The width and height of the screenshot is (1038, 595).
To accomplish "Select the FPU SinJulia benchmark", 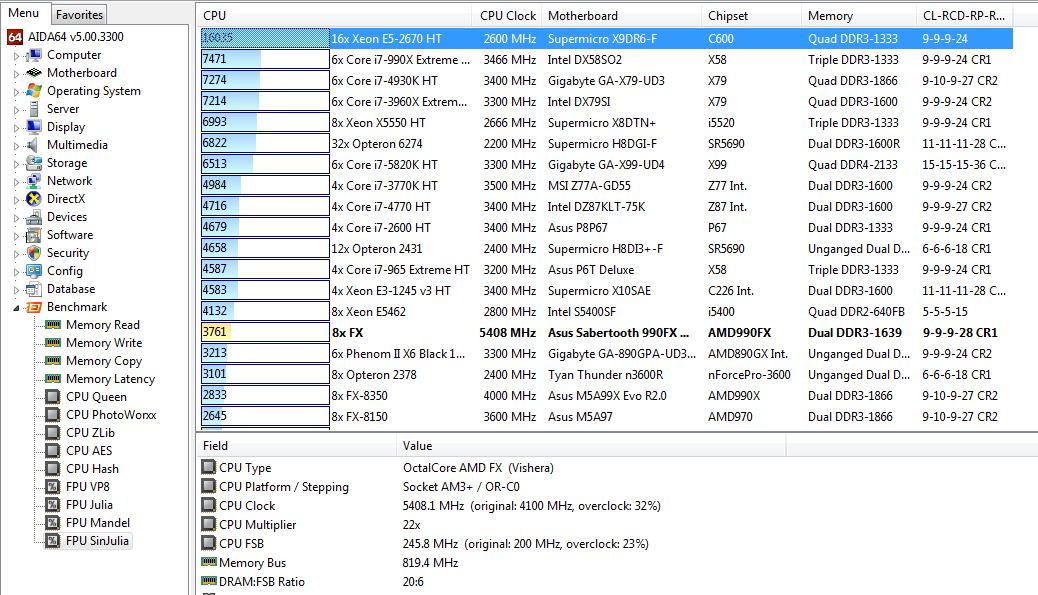I will coord(97,541).
